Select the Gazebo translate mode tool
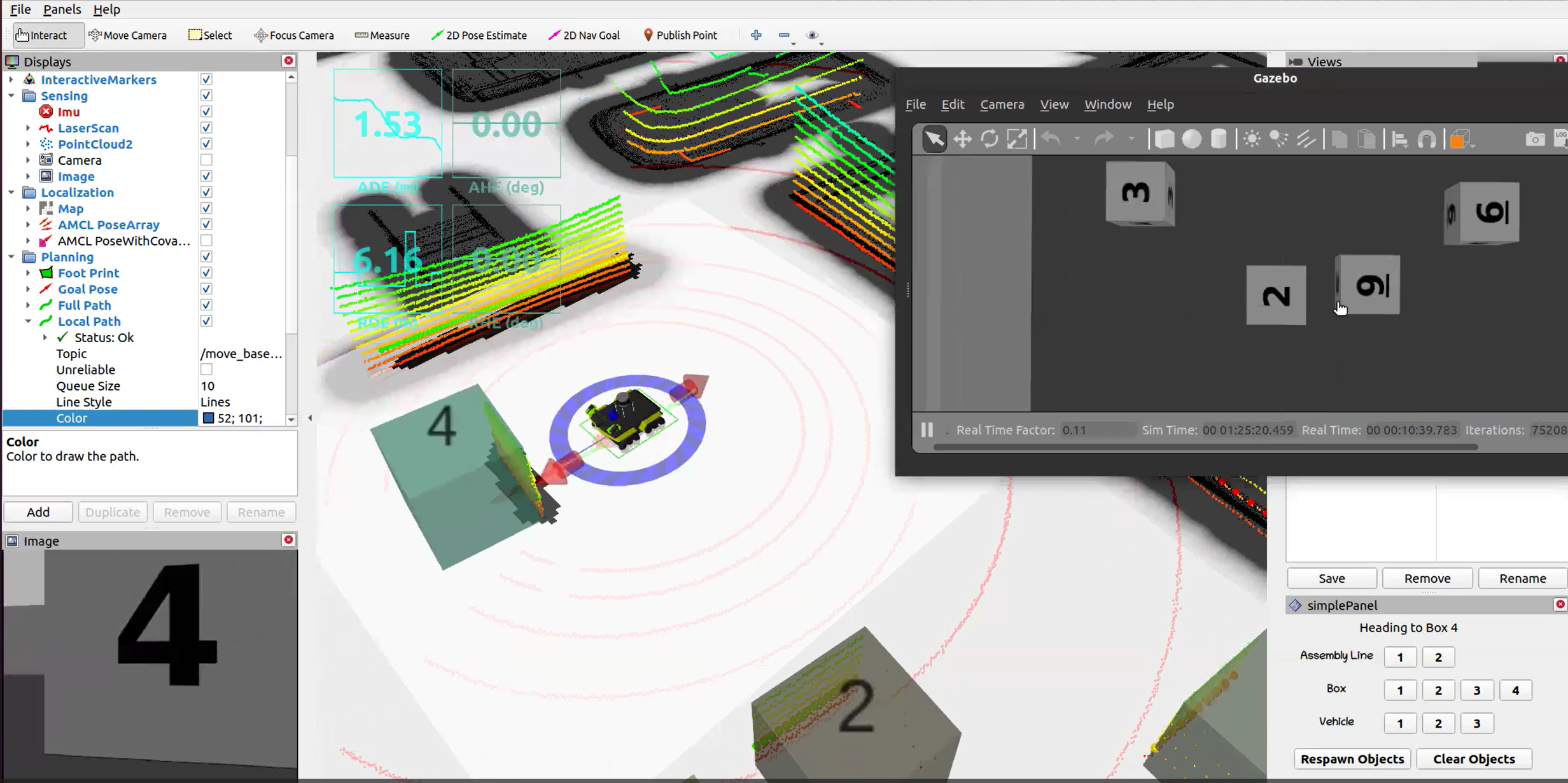Viewport: 1568px width, 783px height. [962, 139]
